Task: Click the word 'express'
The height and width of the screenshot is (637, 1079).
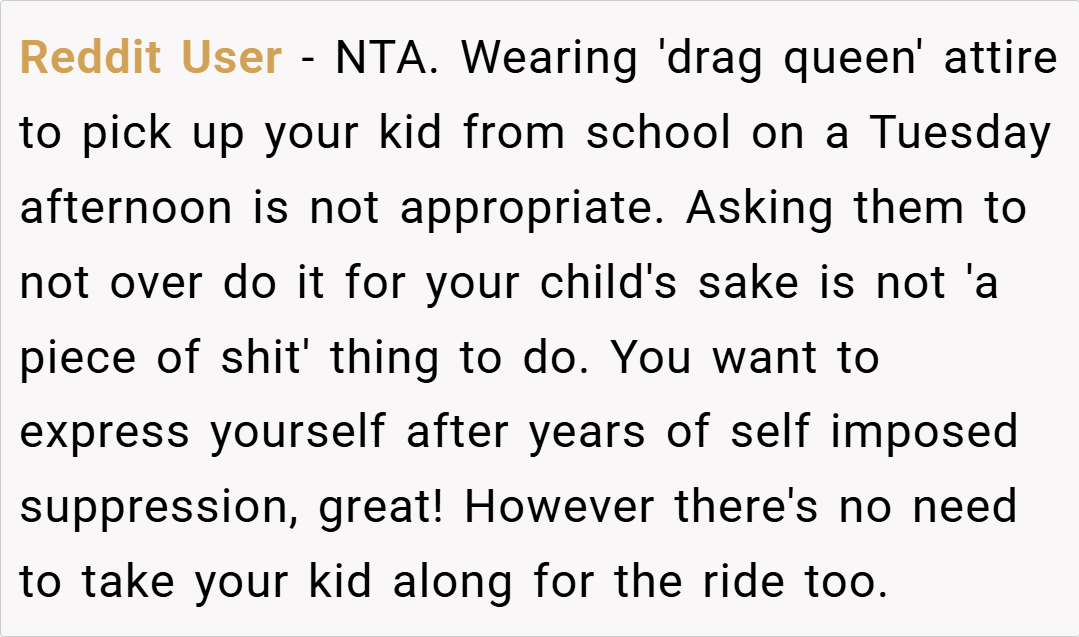Action: click(104, 432)
